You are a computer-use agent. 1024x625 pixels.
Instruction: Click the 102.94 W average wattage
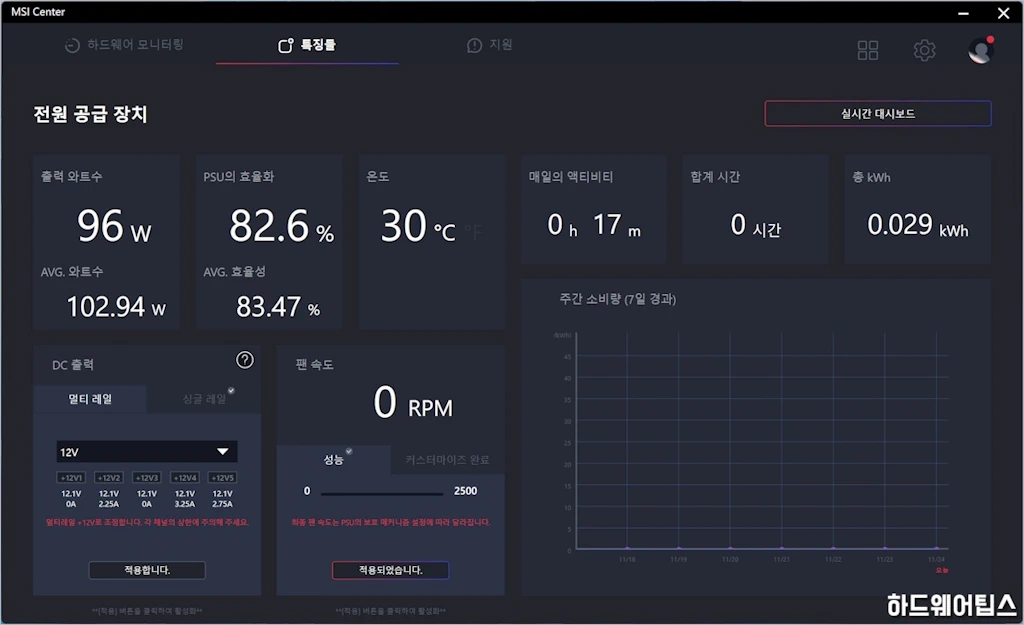(116, 306)
